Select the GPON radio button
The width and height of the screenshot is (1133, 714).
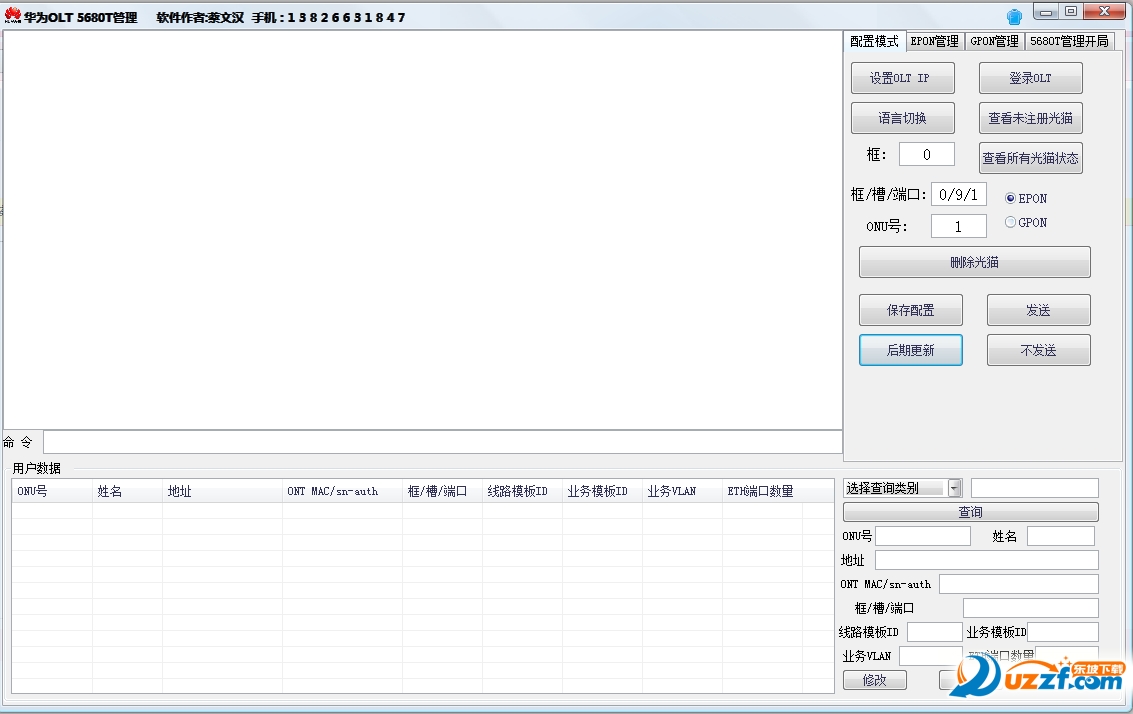click(1010, 222)
